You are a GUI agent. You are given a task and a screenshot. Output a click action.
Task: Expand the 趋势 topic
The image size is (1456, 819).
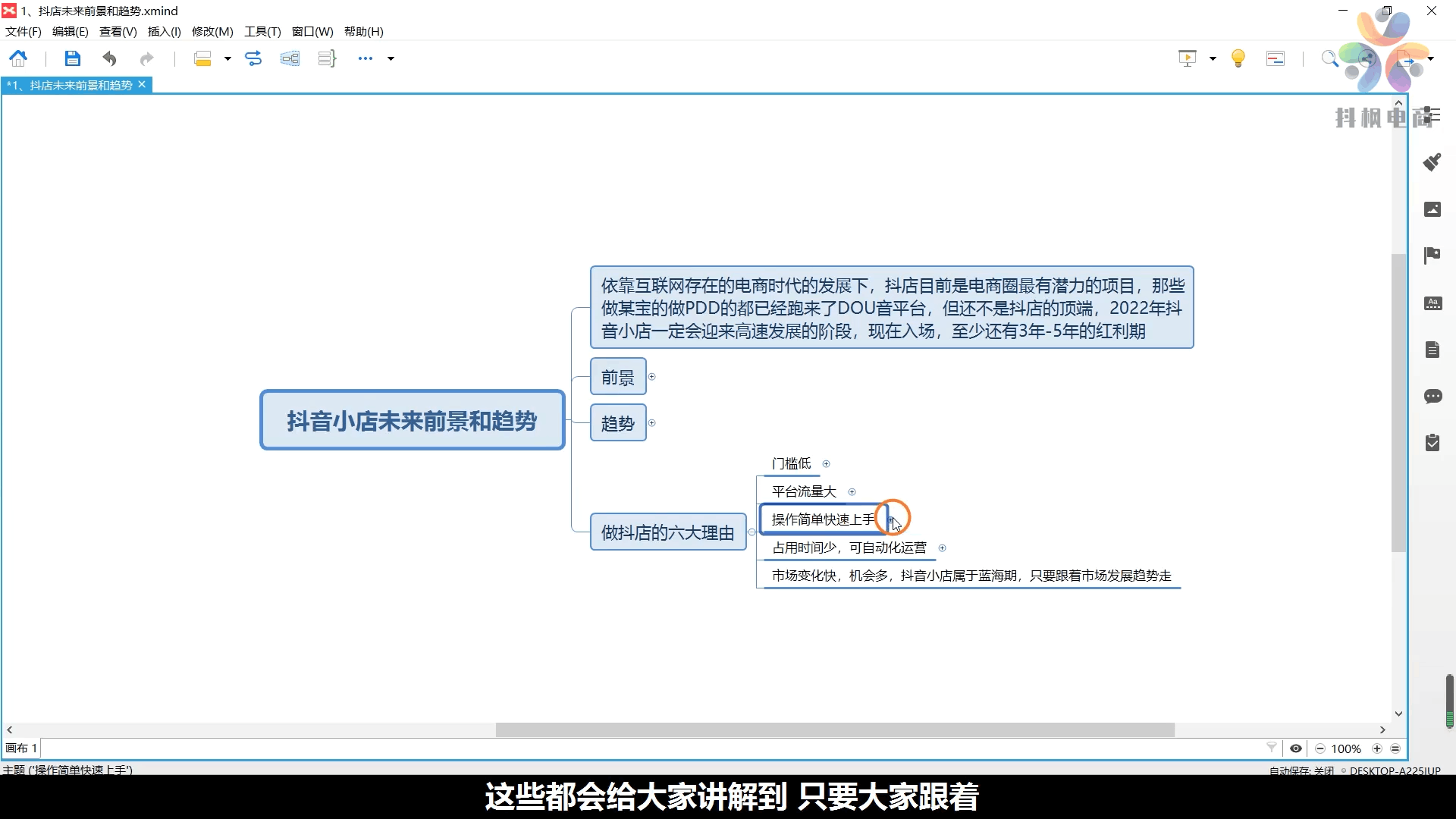coord(651,423)
